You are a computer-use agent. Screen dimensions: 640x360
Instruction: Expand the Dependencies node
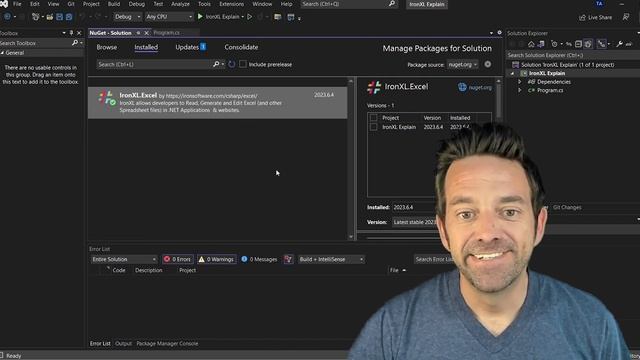[520, 82]
